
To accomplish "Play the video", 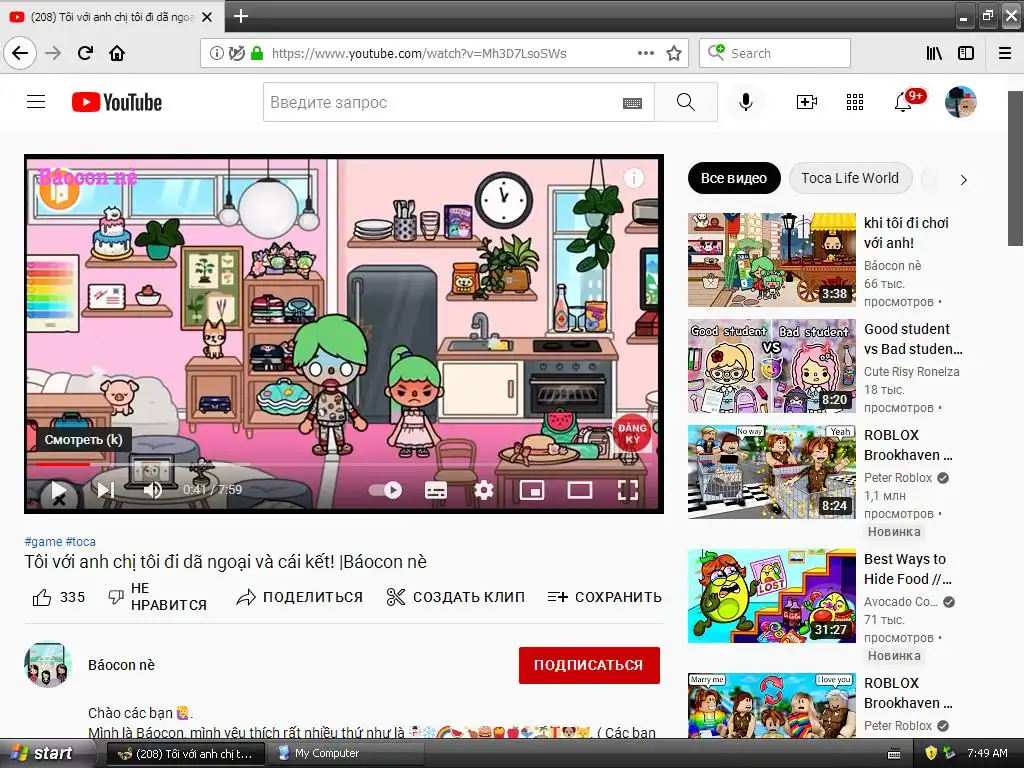I will [59, 490].
